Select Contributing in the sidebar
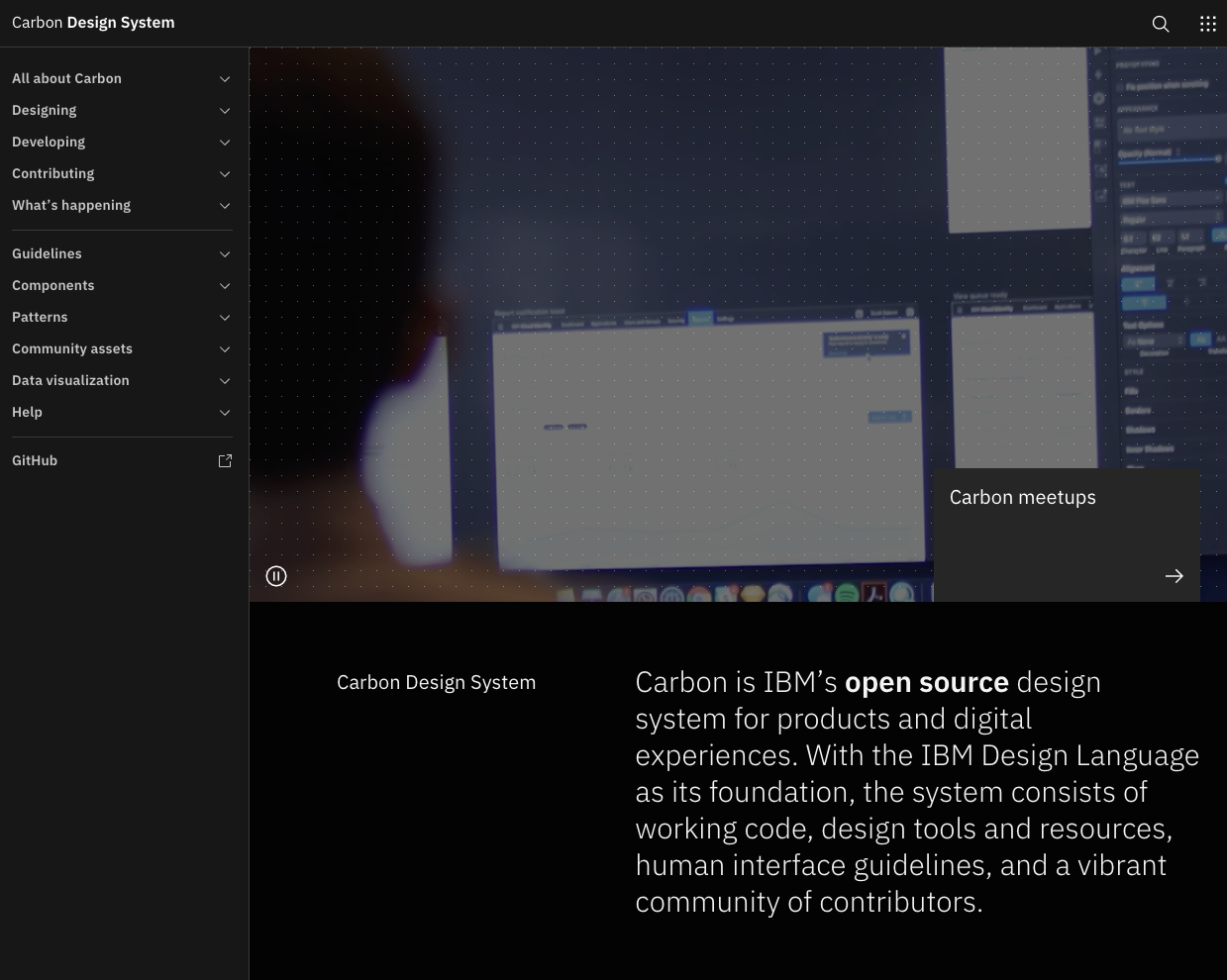Image resolution: width=1227 pixels, height=980 pixels. [x=123, y=173]
